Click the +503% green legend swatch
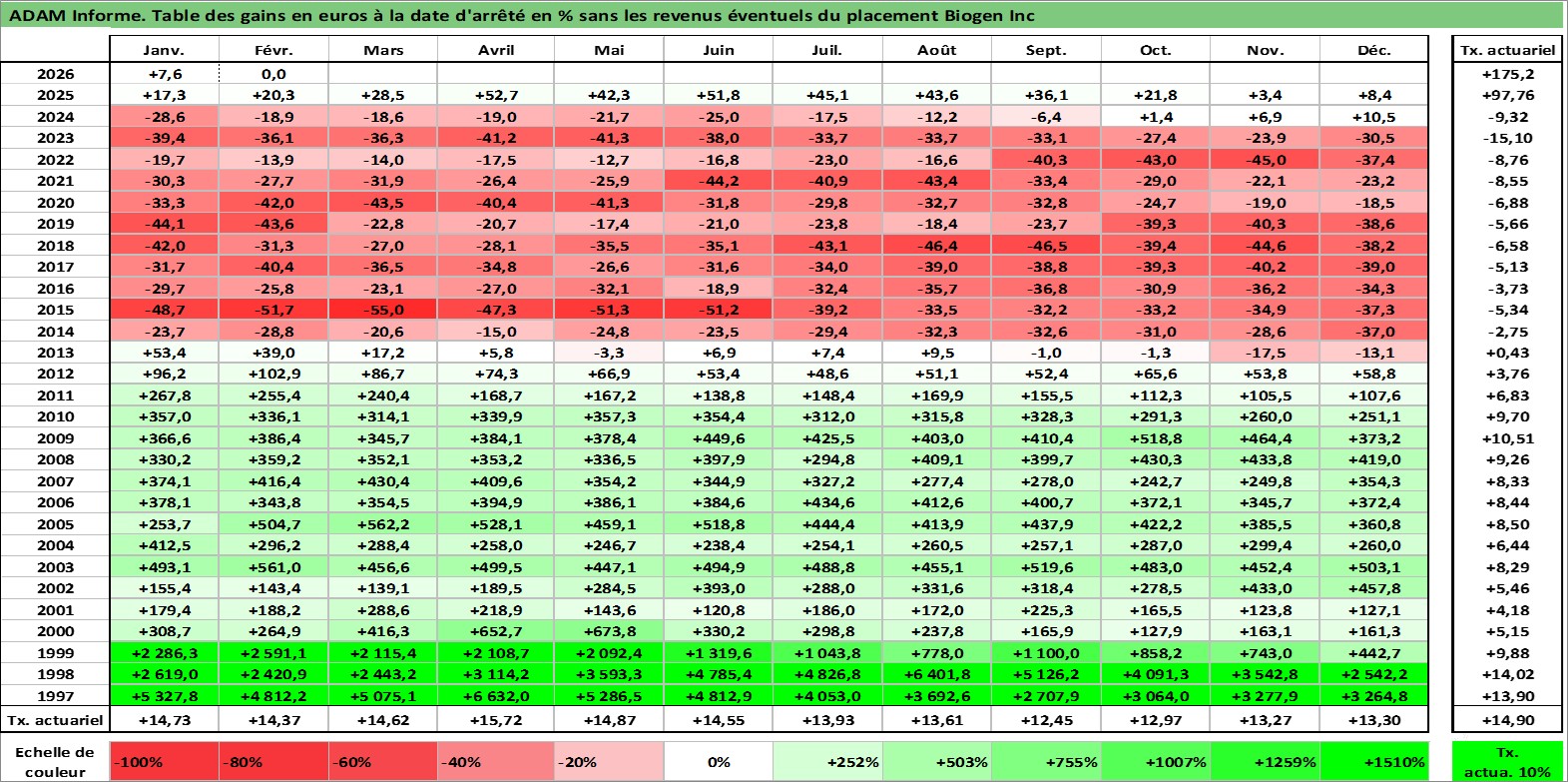Image resolution: width=1568 pixels, height=782 pixels. [x=937, y=761]
